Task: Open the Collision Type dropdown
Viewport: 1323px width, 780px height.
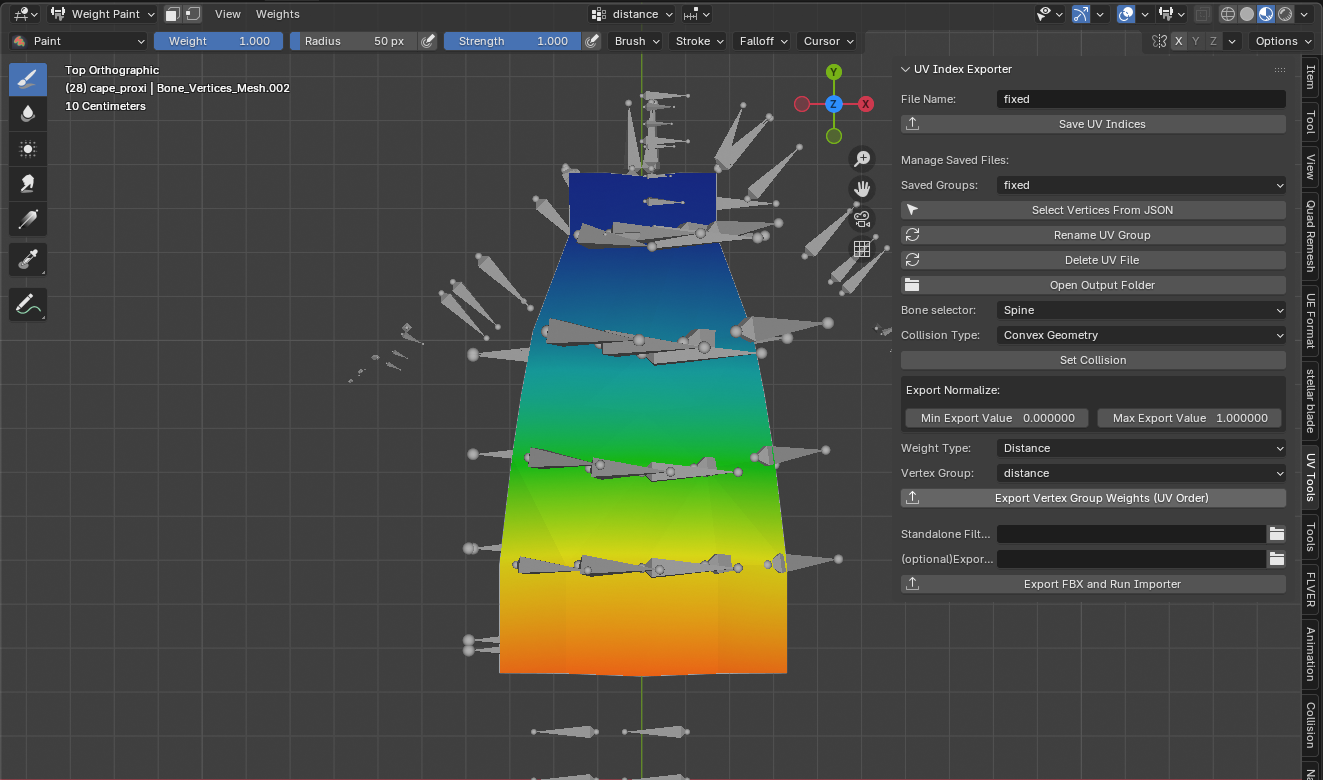Action: point(1141,335)
